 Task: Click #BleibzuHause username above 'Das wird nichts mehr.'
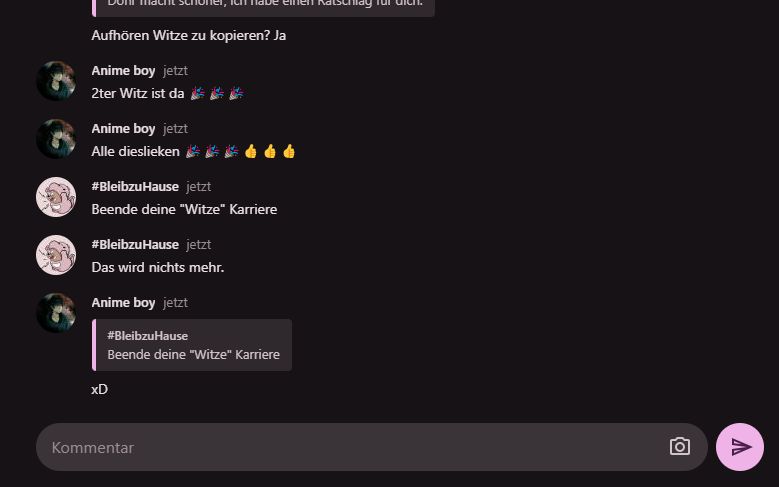[x=135, y=244]
